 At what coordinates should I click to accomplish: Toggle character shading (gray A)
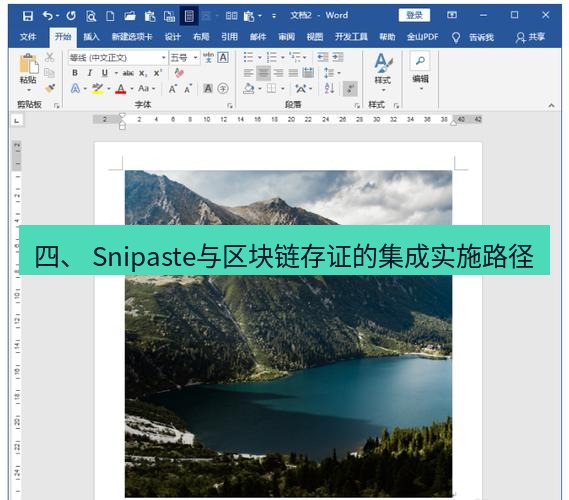[x=208, y=88]
